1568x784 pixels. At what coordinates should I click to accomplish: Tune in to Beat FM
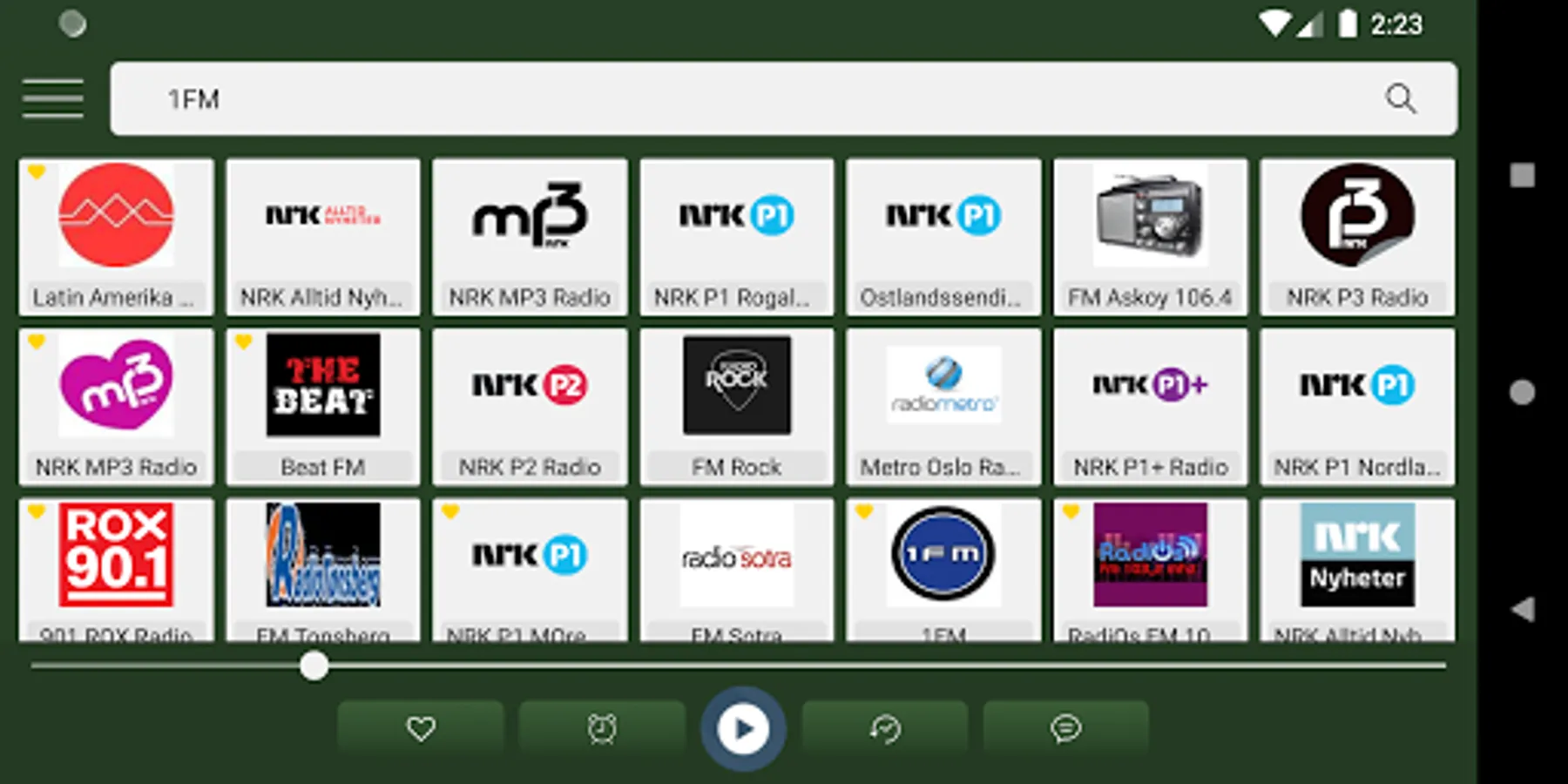323,407
